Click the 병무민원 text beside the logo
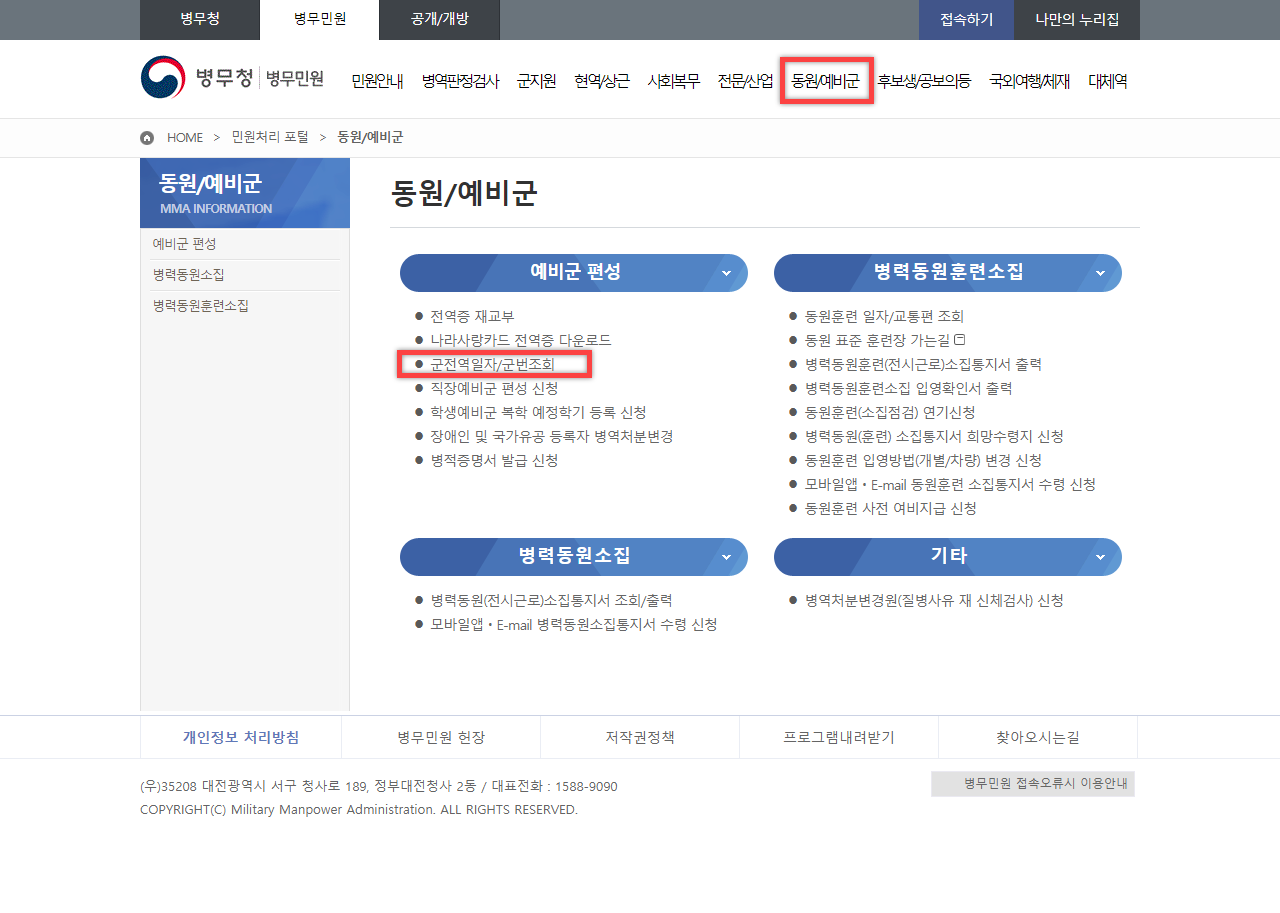The height and width of the screenshot is (913, 1280). pos(295,79)
